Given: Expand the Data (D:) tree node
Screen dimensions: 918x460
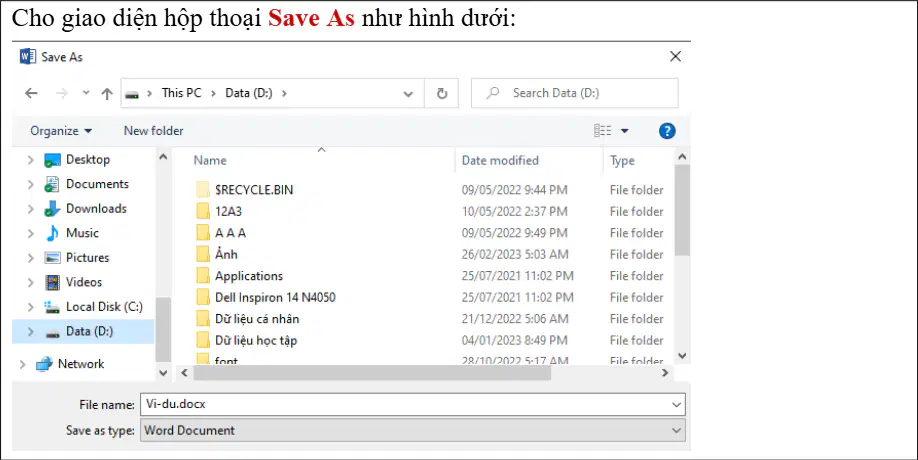Looking at the screenshot, I should (x=30, y=332).
